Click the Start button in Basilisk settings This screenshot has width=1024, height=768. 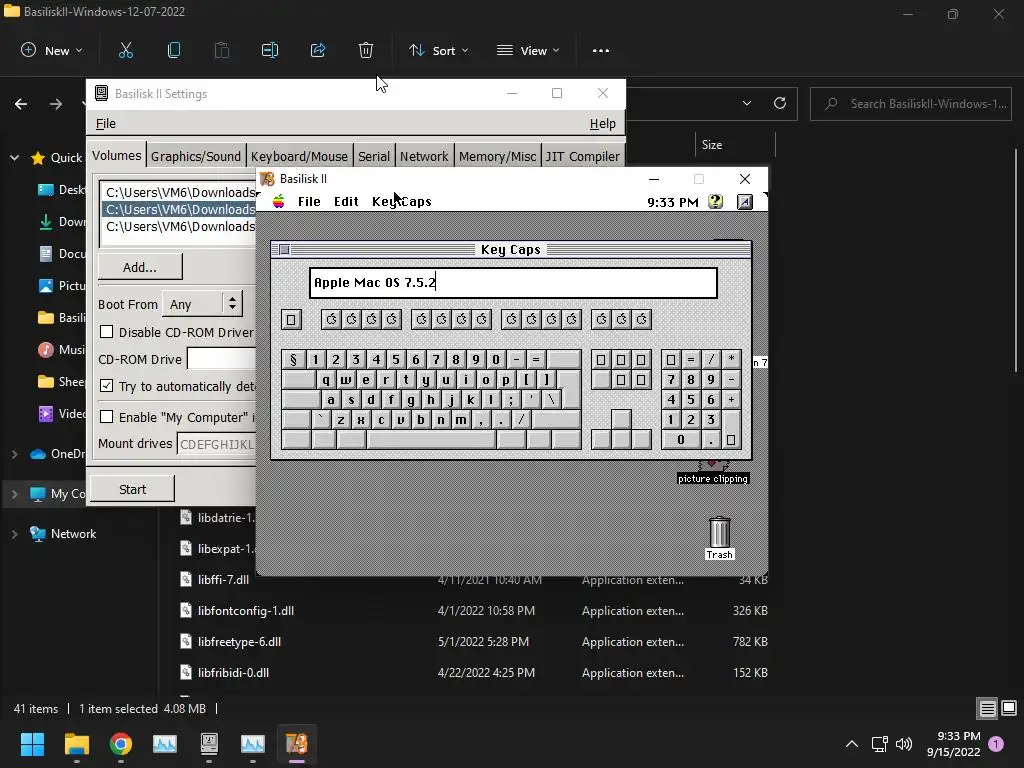point(133,489)
